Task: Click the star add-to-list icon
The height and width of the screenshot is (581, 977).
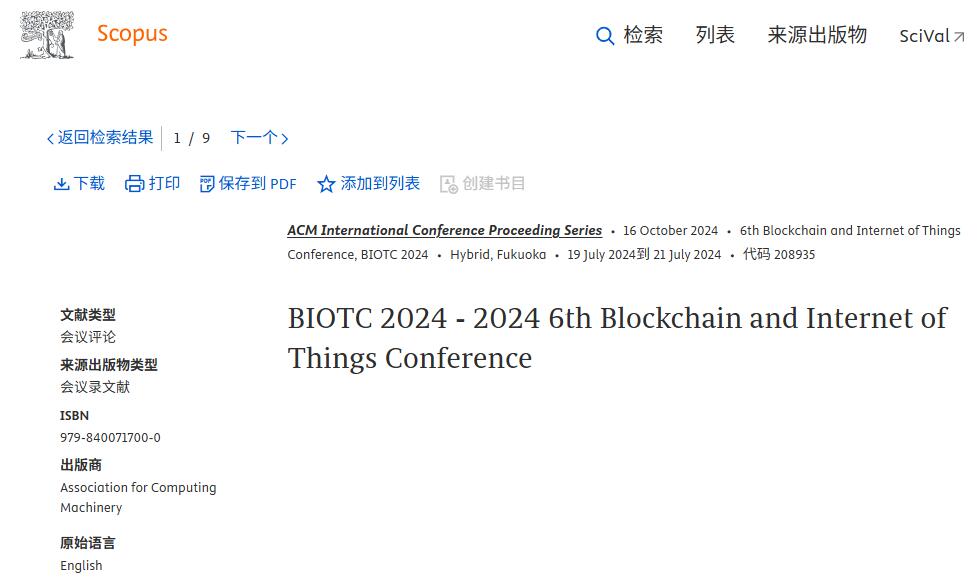Action: click(326, 184)
